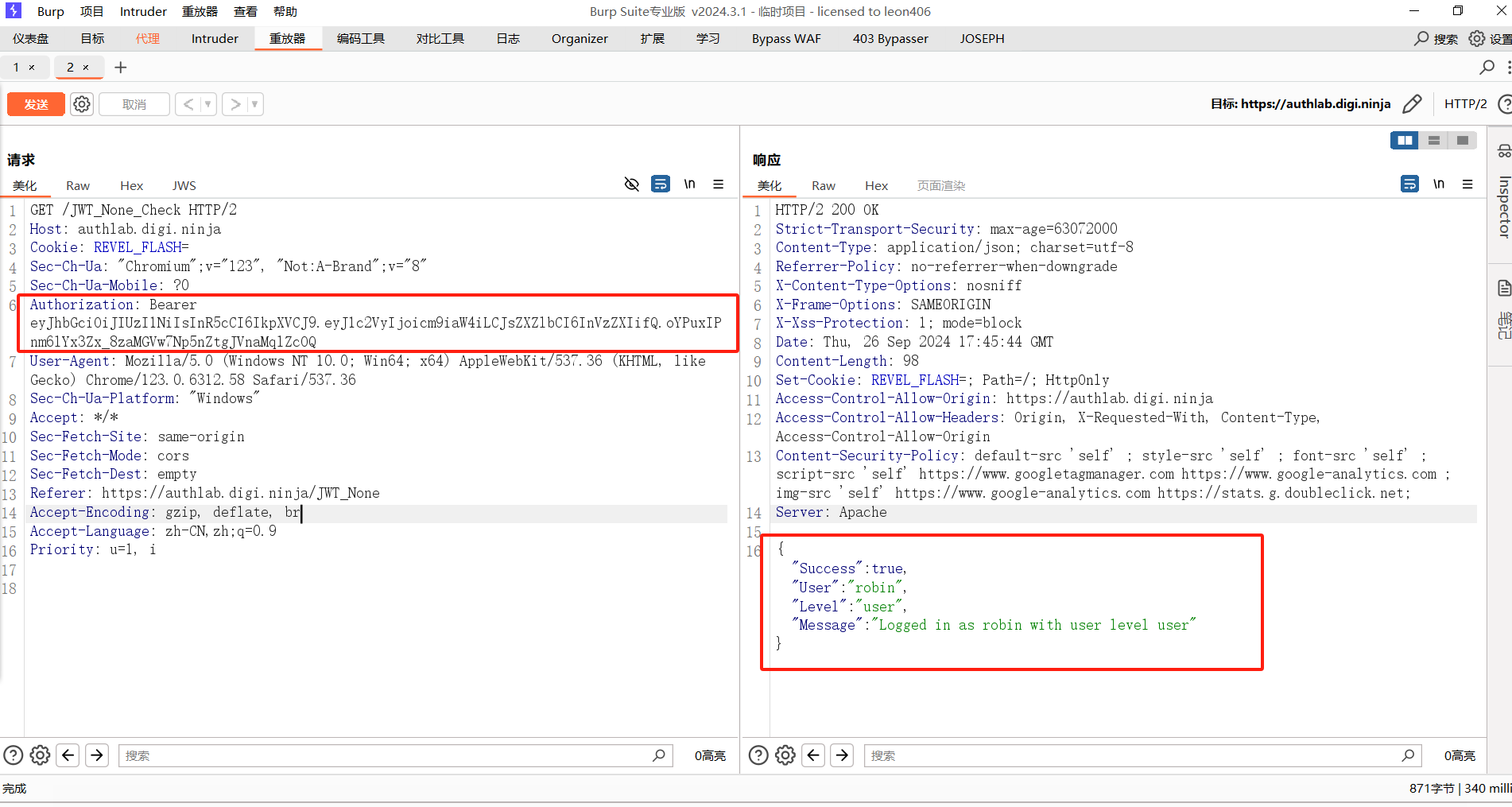Switch response view to Raw
Image resolution: width=1512 pixels, height=807 pixels.
[824, 185]
